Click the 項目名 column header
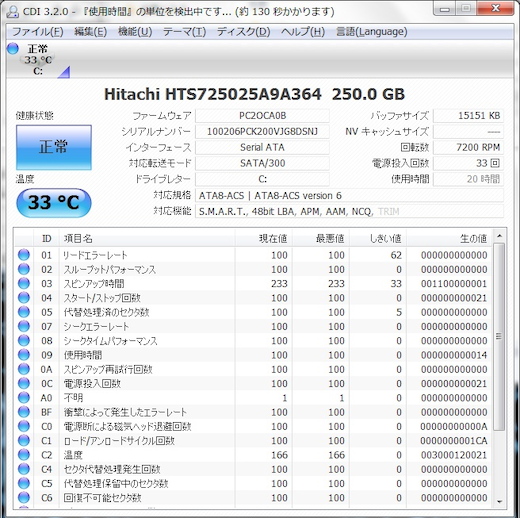This screenshot has height=518, width=520. pyautogui.click(x=147, y=238)
